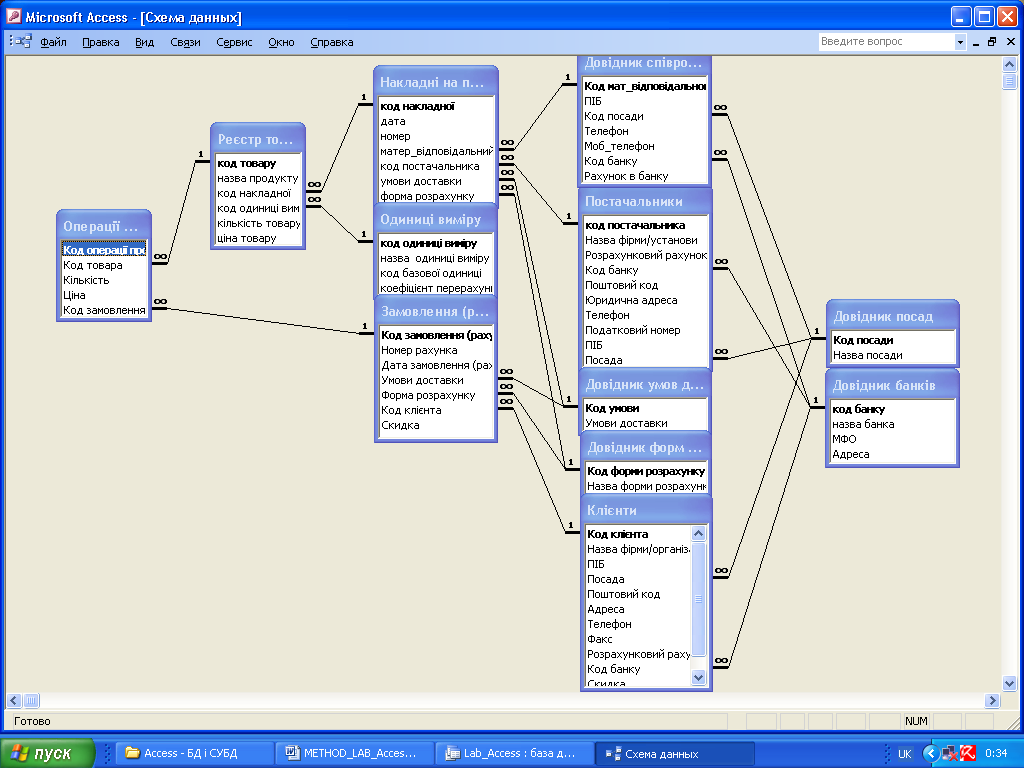Expand the help question dropdown arrow

pos(960,42)
